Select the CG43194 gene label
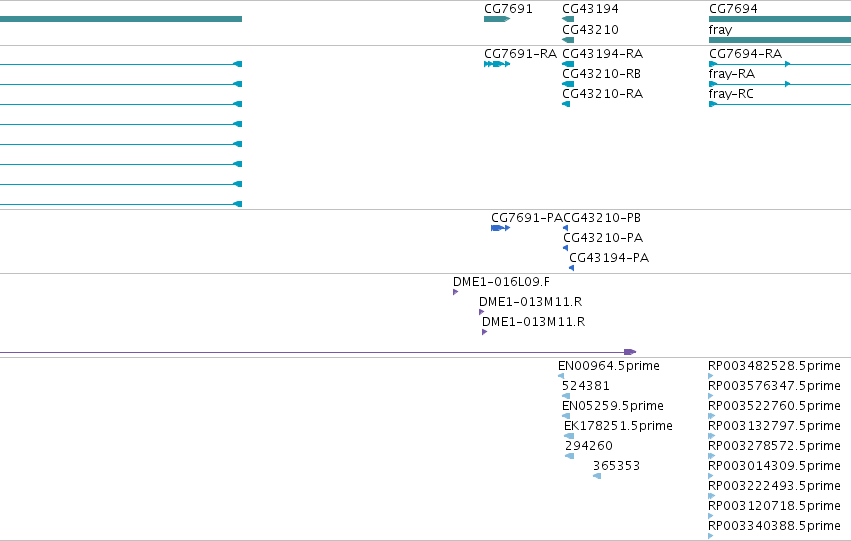The height and width of the screenshot is (541, 851). tap(590, 9)
